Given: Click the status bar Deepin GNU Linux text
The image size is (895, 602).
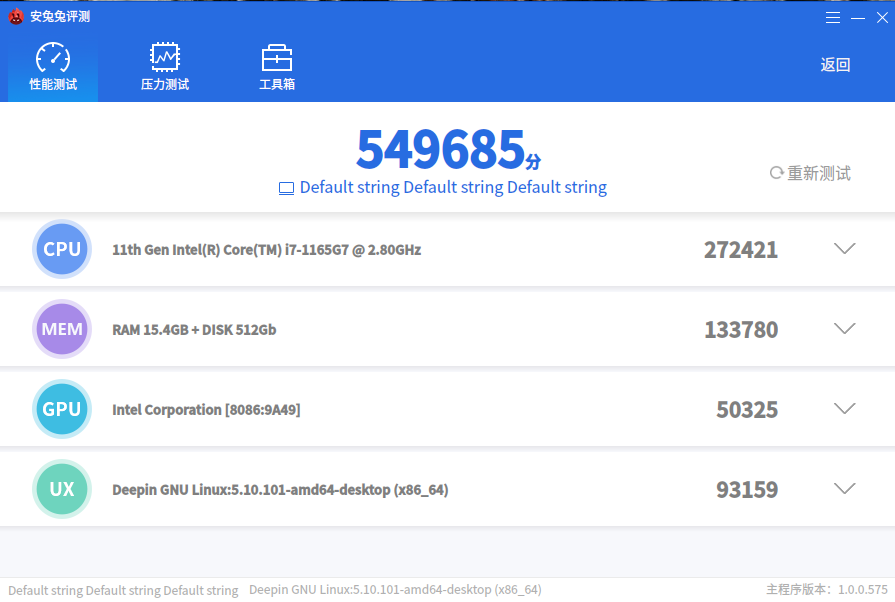Looking at the screenshot, I should (x=395, y=590).
